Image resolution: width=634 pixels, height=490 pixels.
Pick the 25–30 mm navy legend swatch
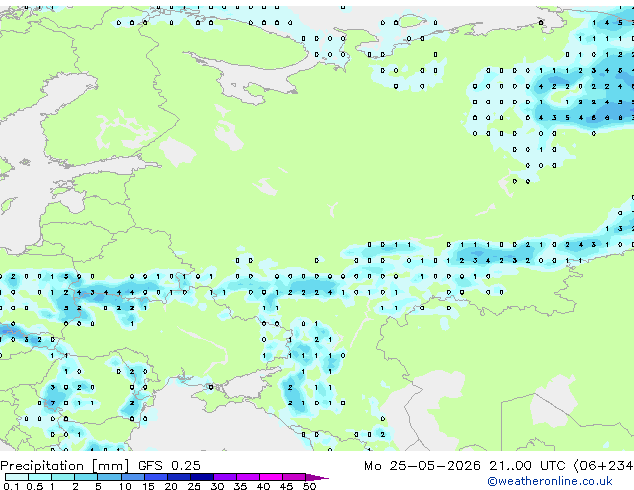(x=201, y=477)
